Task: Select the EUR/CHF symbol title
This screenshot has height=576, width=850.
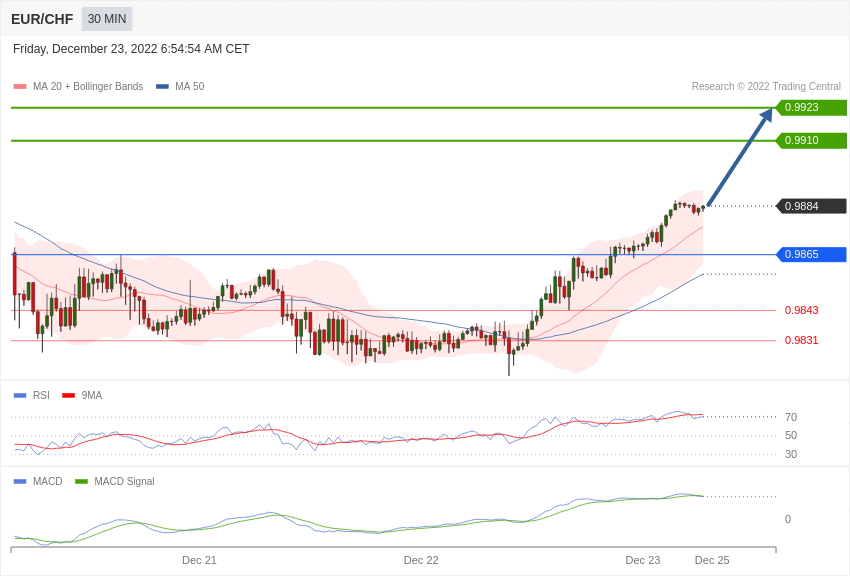Action: pos(42,19)
